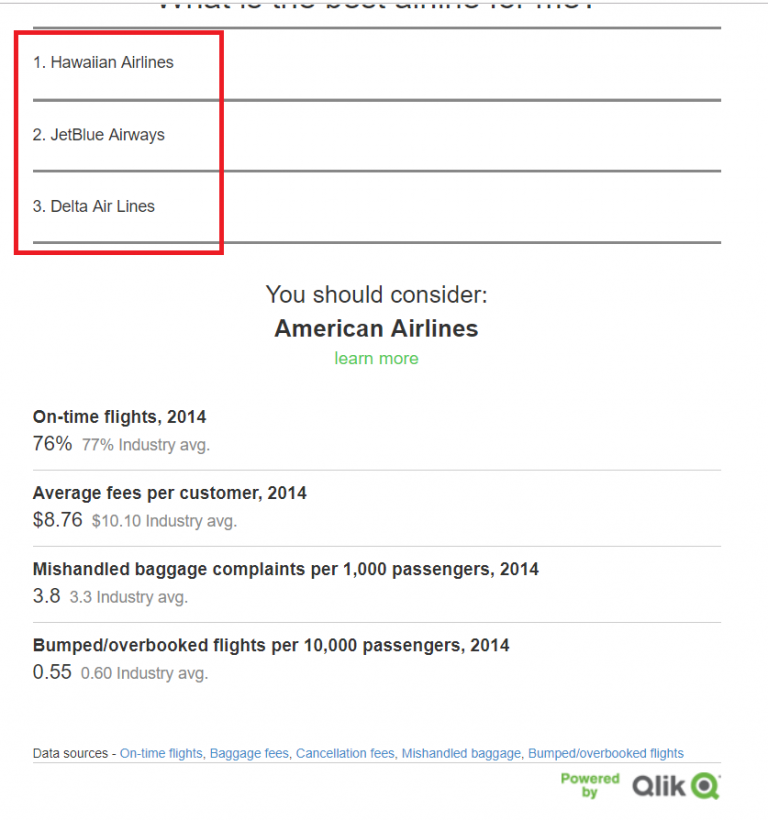Open Baggage fees data source link

[x=249, y=753]
